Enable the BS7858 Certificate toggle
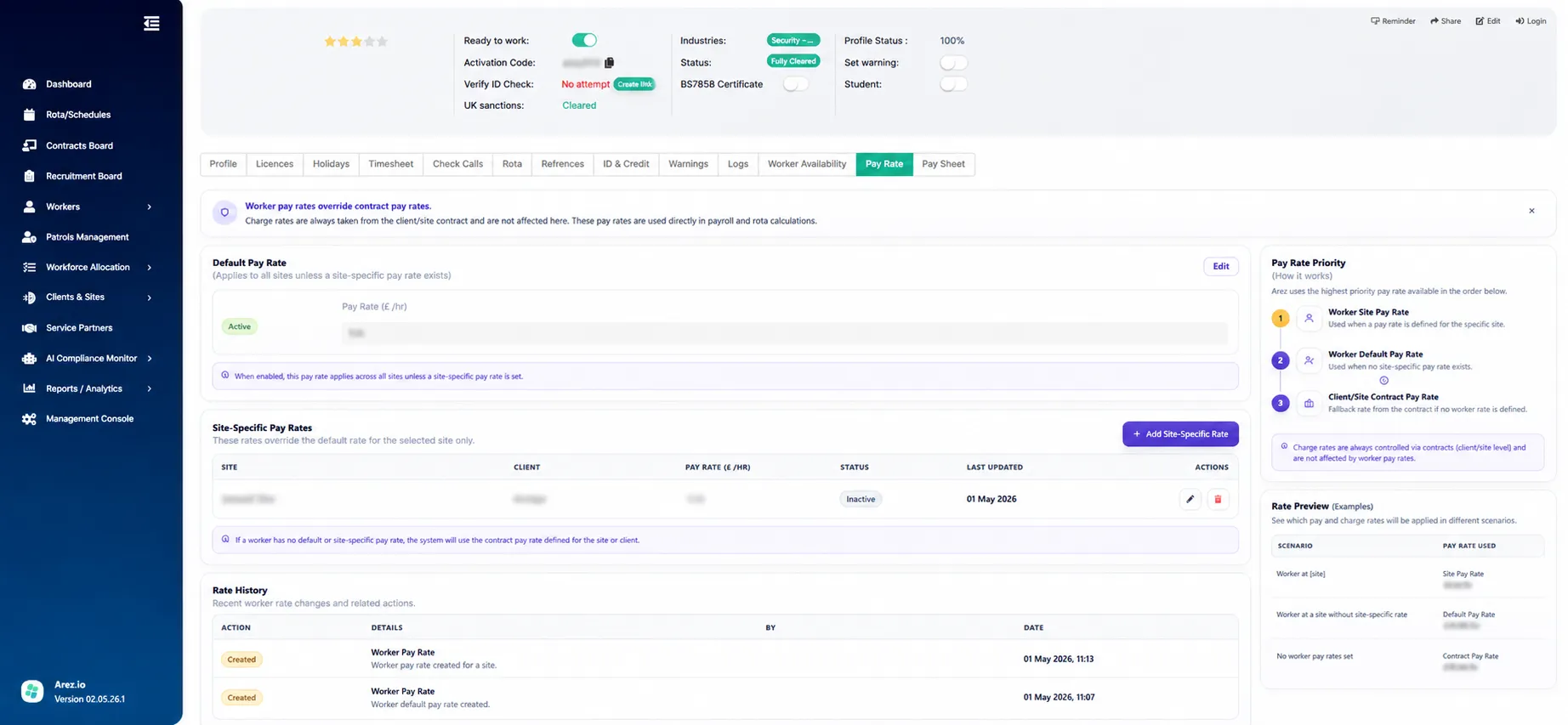 click(795, 84)
